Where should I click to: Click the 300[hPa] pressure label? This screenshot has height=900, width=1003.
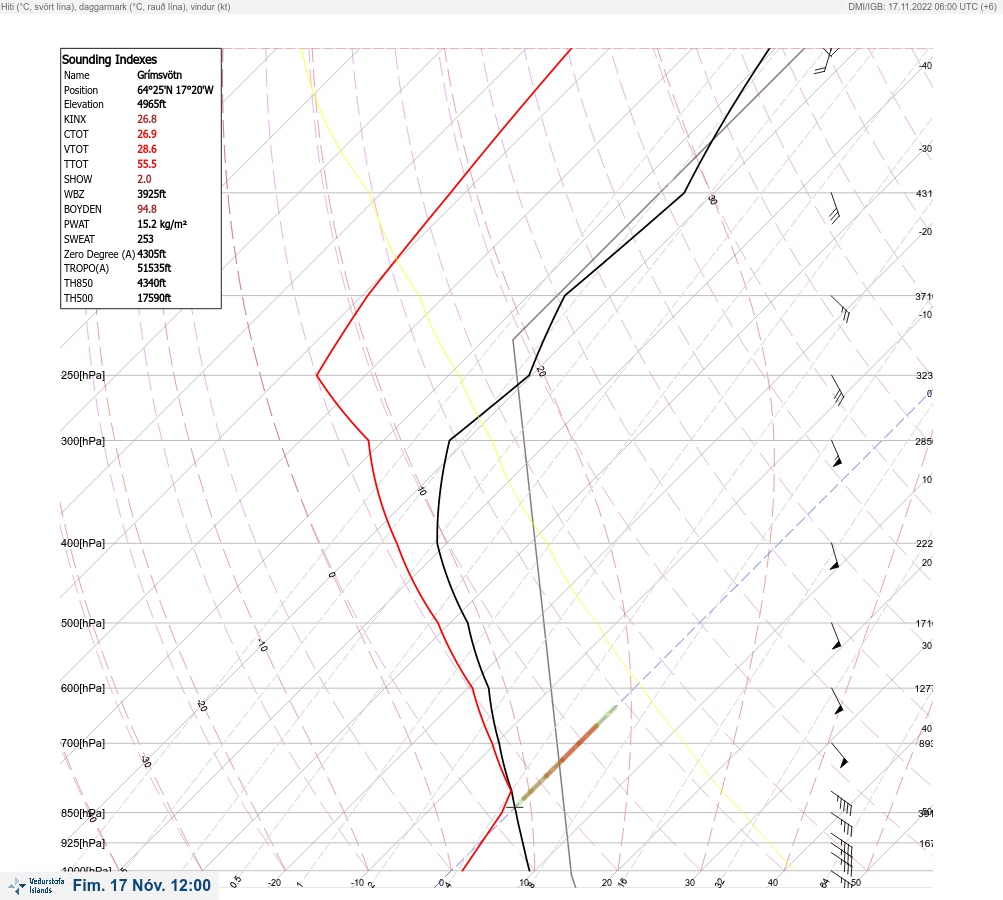pyautogui.click(x=83, y=441)
